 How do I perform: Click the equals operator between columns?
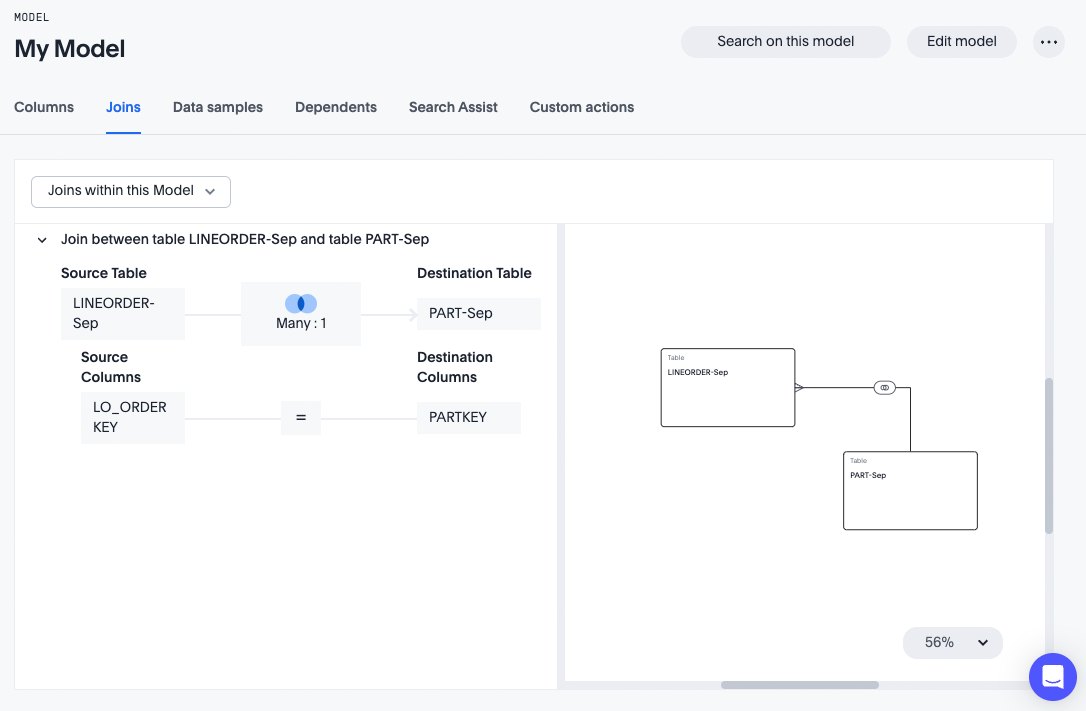301,418
